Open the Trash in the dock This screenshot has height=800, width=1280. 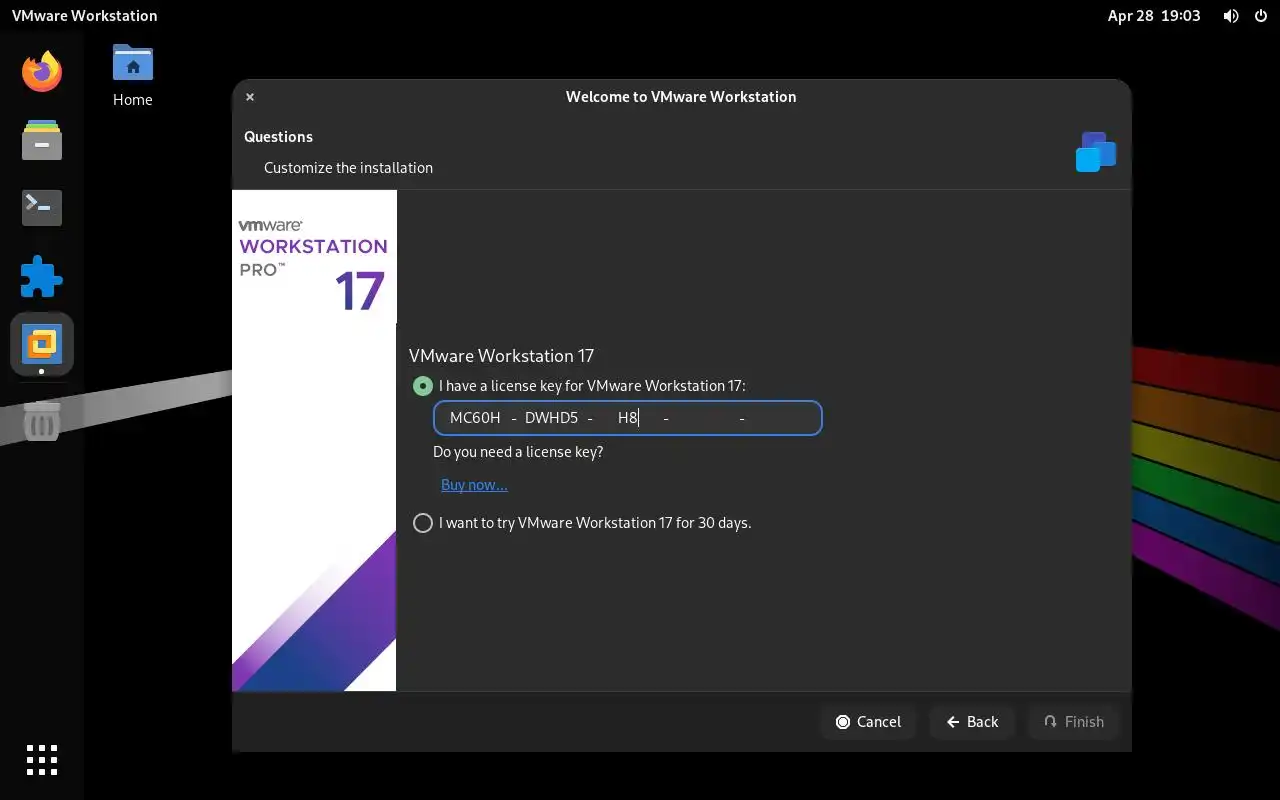(x=42, y=423)
